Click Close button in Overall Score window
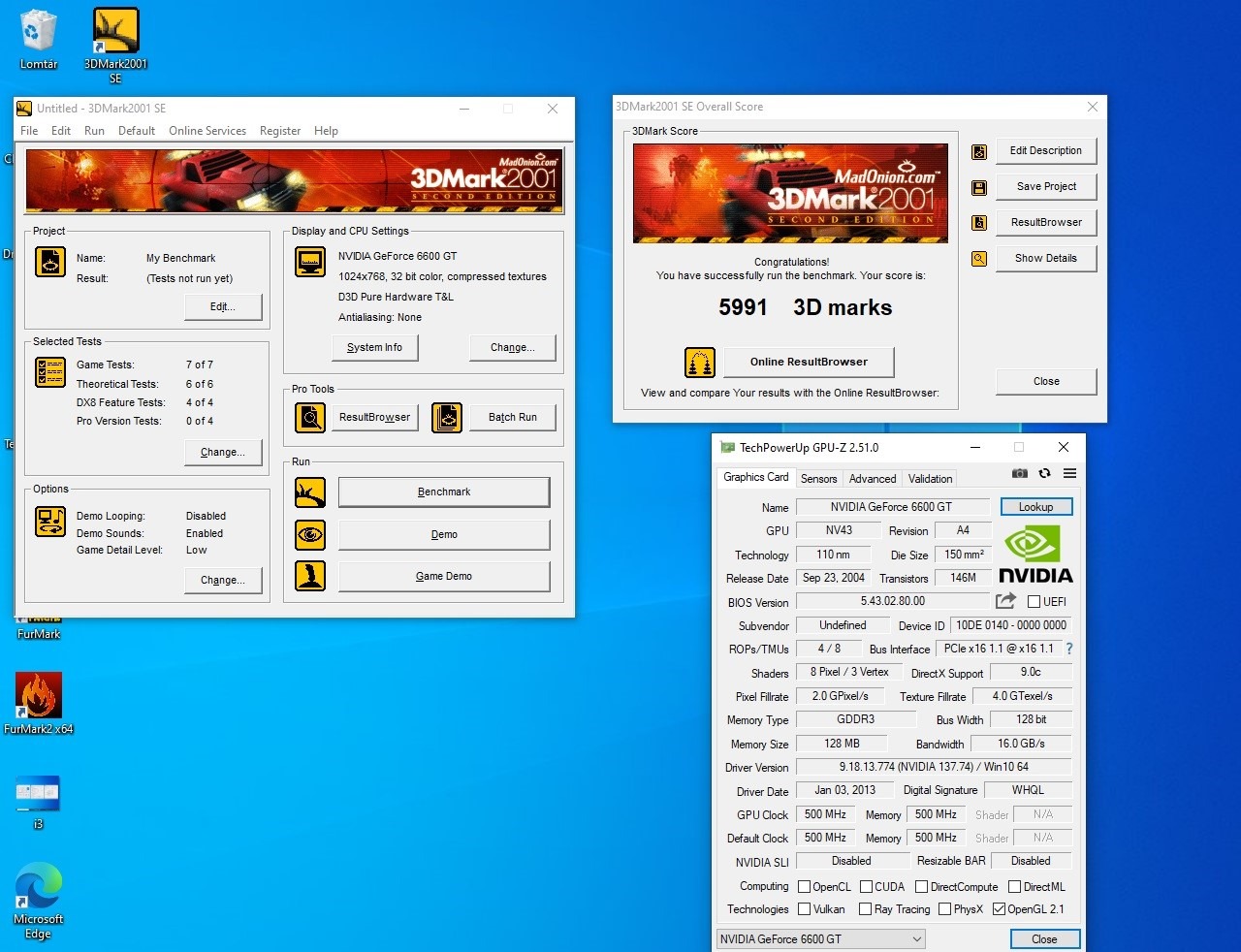The height and width of the screenshot is (952, 1241). pos(1046,382)
